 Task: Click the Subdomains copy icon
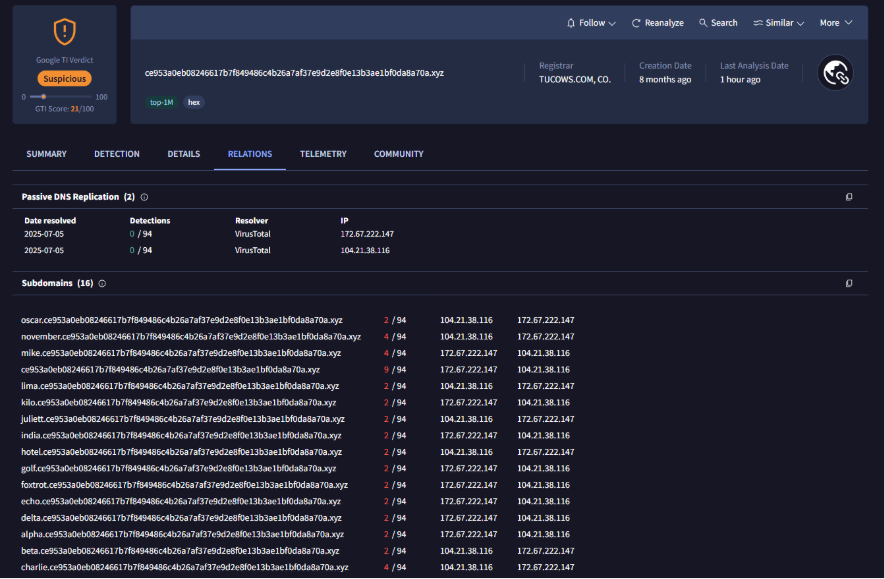point(848,283)
